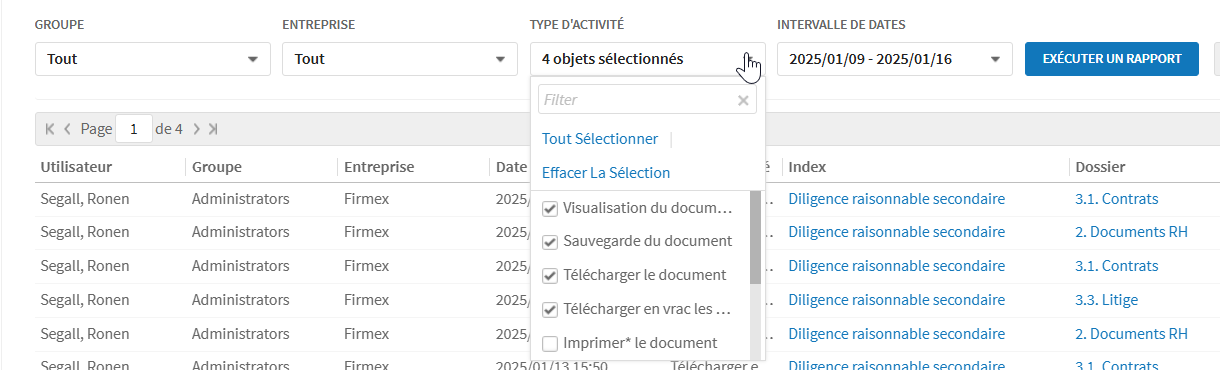Click Tout Sélectionner option

(600, 139)
